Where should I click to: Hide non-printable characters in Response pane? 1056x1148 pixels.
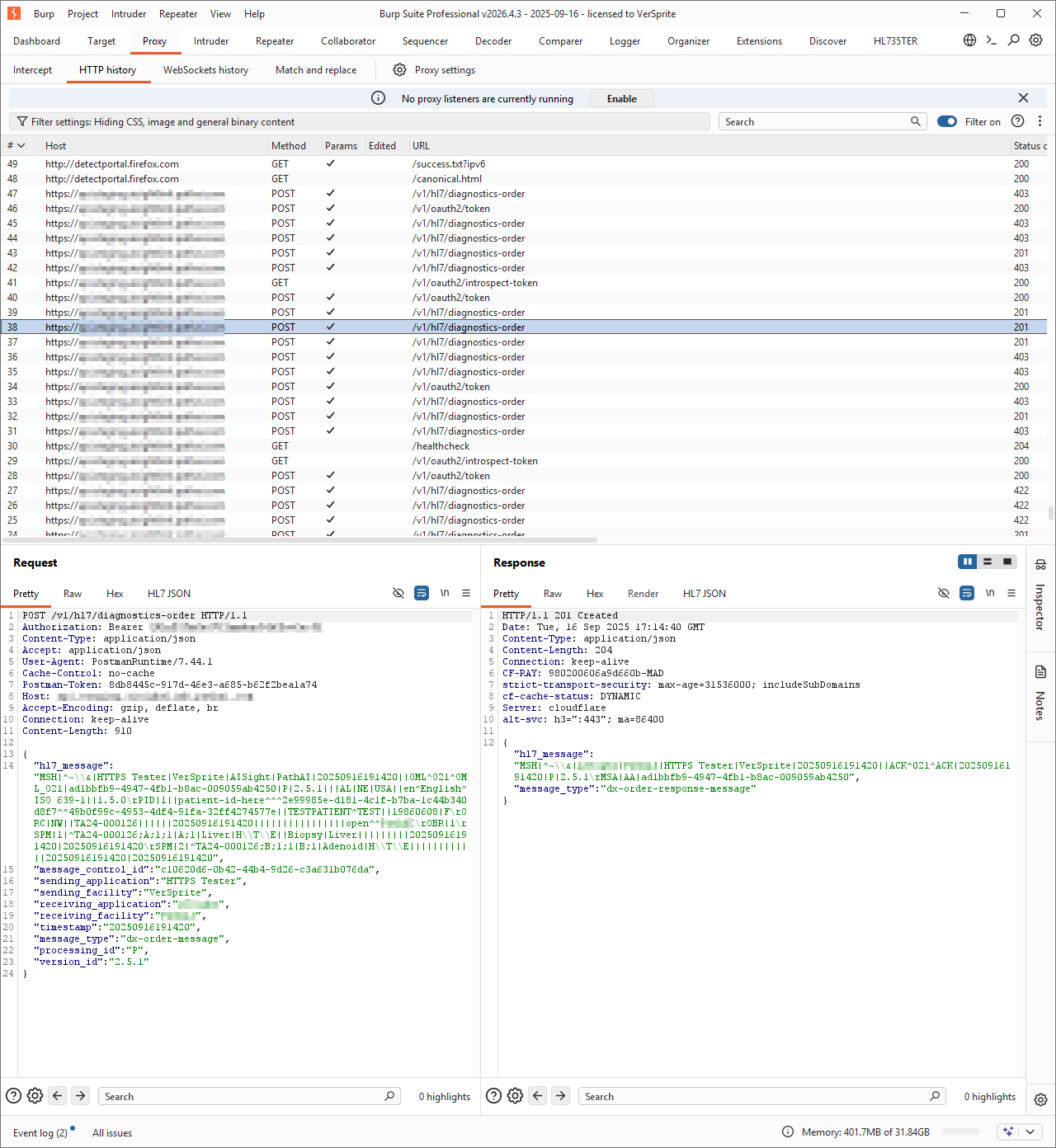coord(944,593)
